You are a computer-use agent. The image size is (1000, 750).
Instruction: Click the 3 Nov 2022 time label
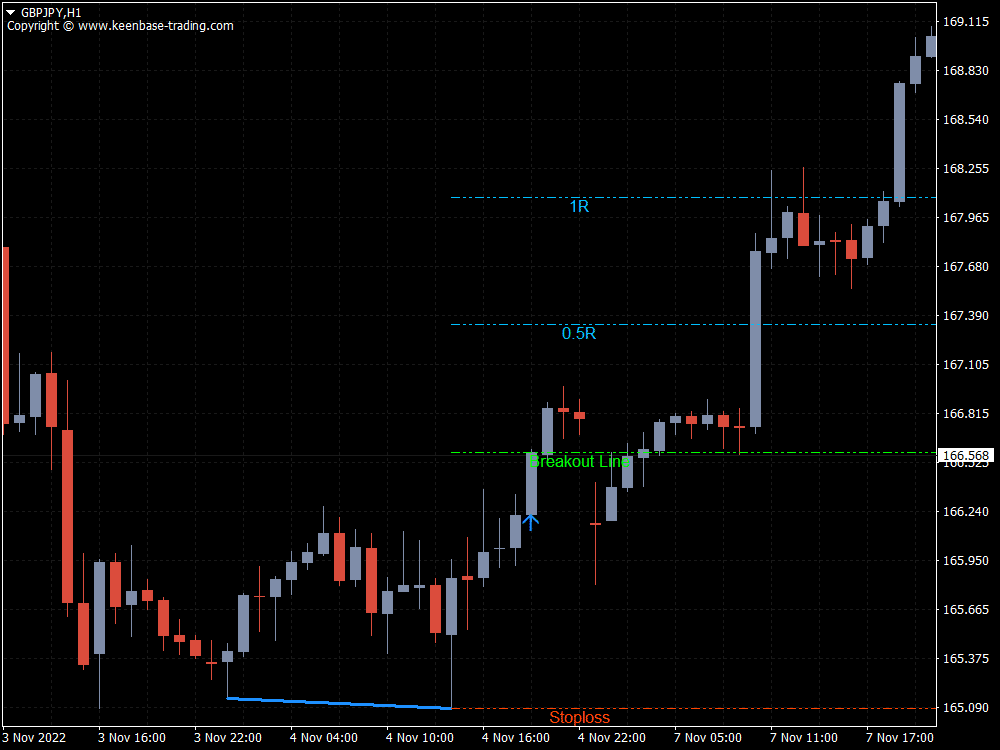(34, 738)
